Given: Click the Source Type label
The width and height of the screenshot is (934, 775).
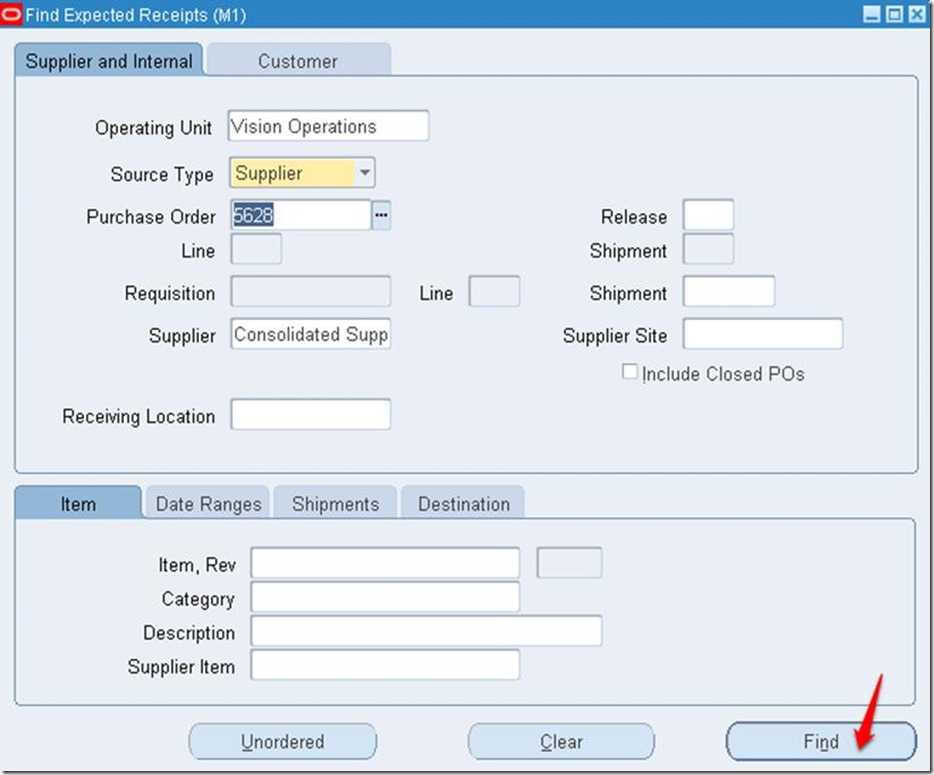Looking at the screenshot, I should click(162, 175).
